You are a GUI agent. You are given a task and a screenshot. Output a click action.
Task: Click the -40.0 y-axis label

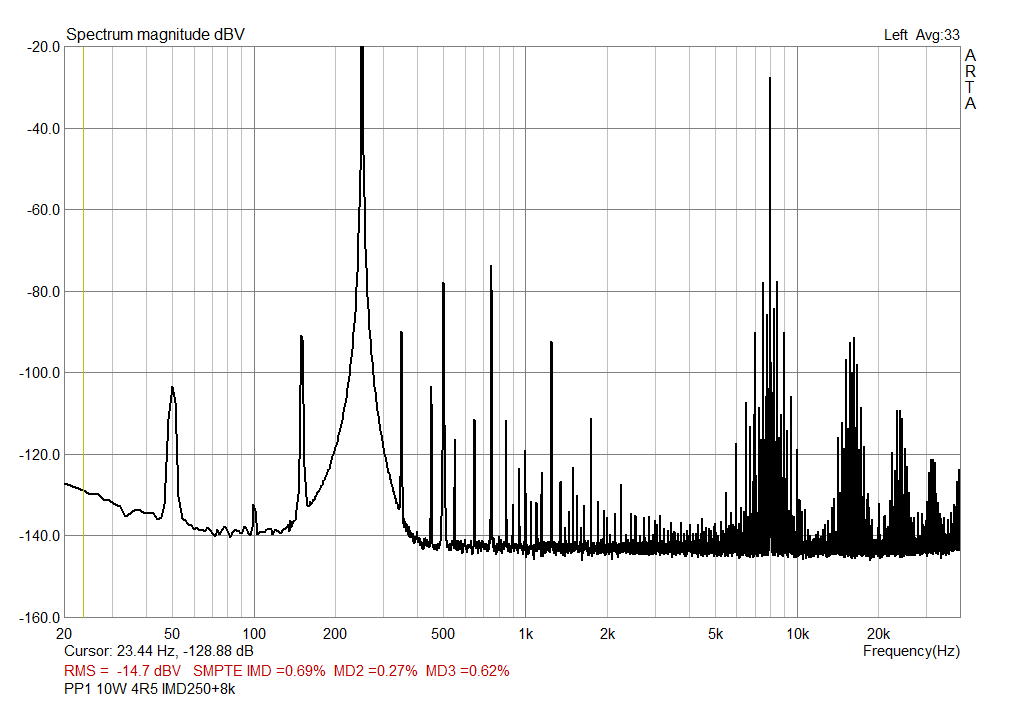44,129
